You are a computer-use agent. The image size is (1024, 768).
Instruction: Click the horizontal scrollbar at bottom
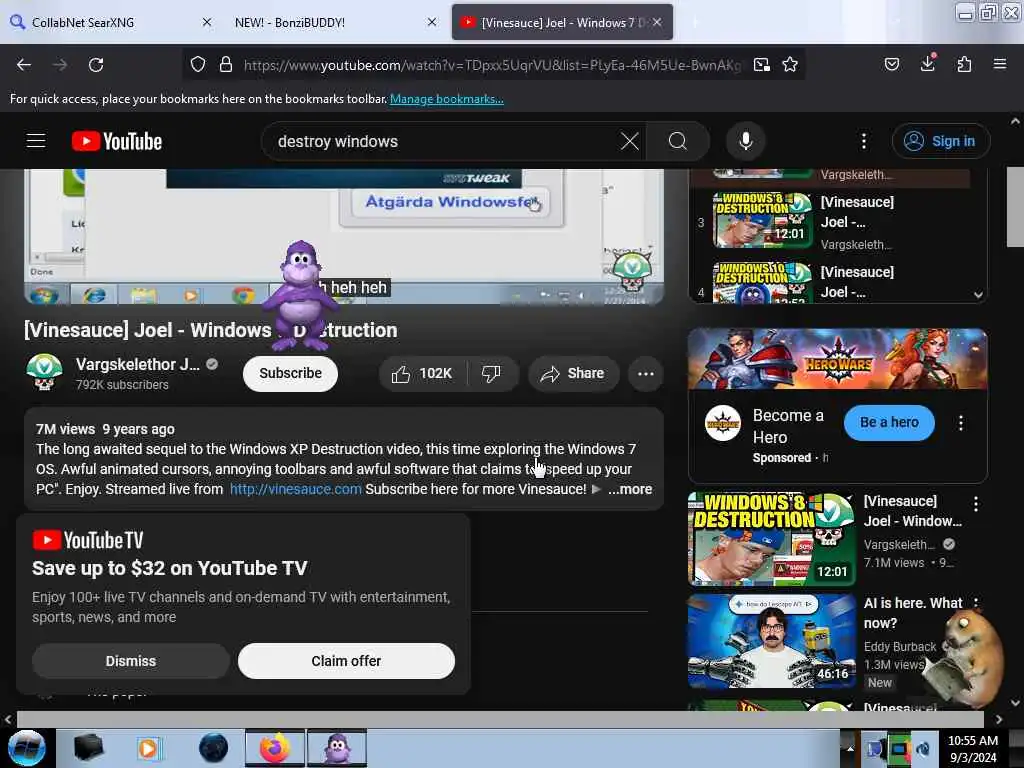[500, 719]
